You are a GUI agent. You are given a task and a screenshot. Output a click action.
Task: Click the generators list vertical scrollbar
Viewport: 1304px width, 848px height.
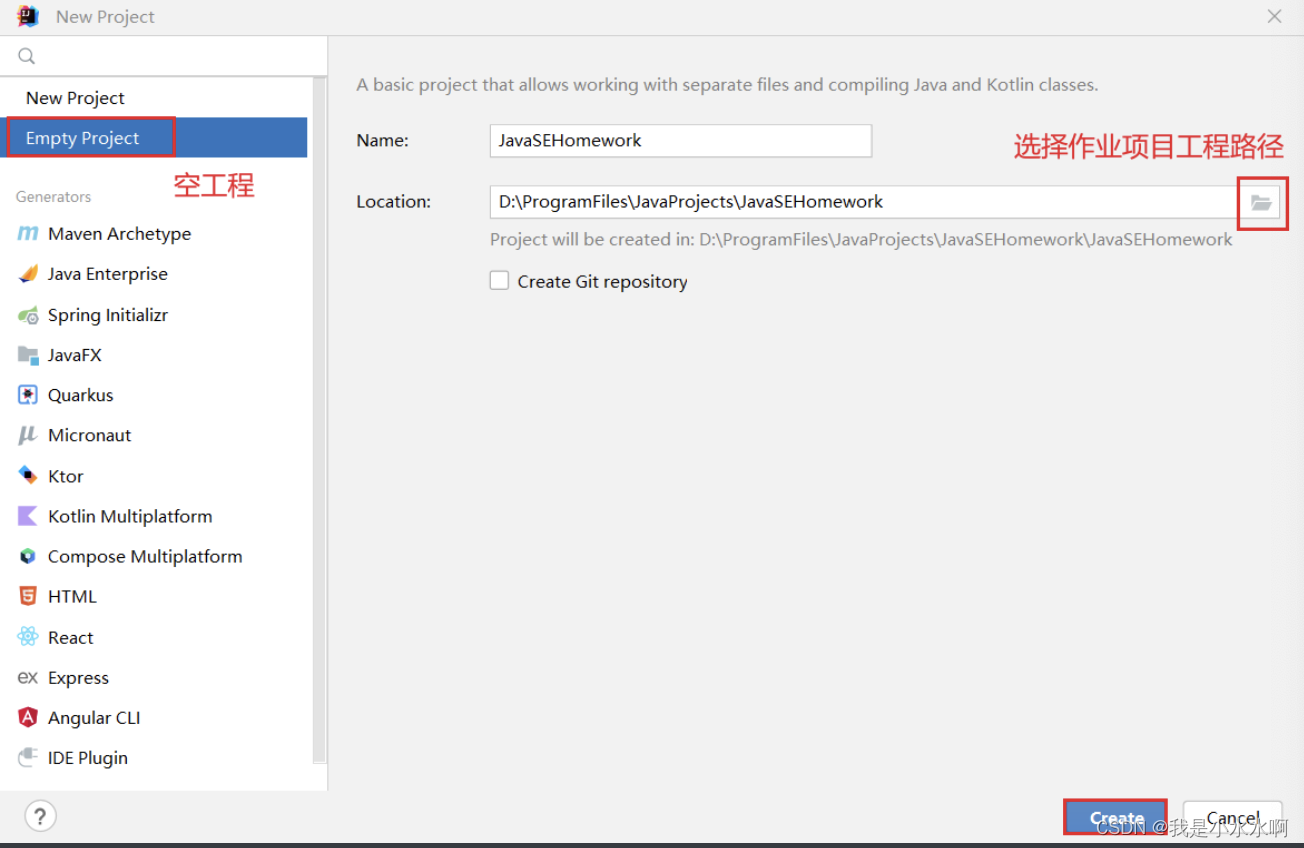(319, 420)
